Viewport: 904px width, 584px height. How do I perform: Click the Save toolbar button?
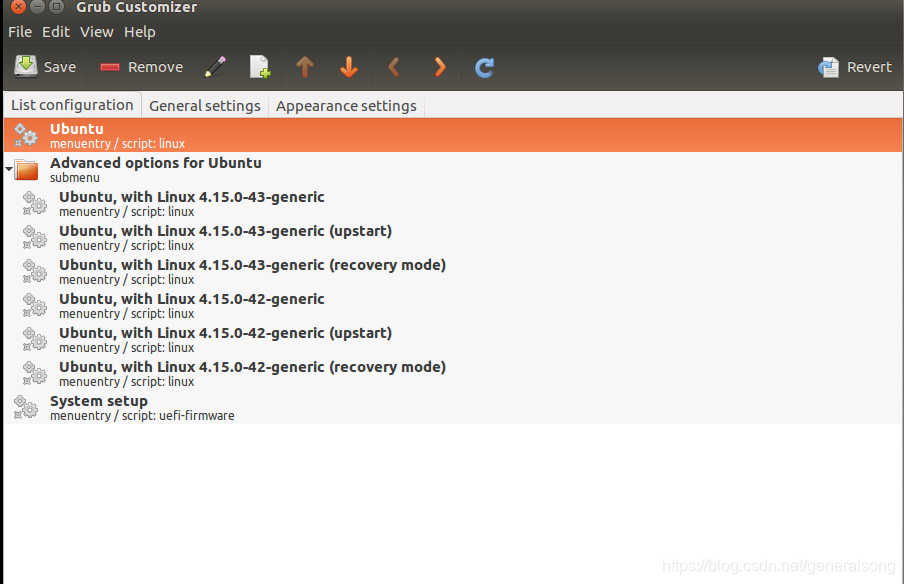coord(45,67)
